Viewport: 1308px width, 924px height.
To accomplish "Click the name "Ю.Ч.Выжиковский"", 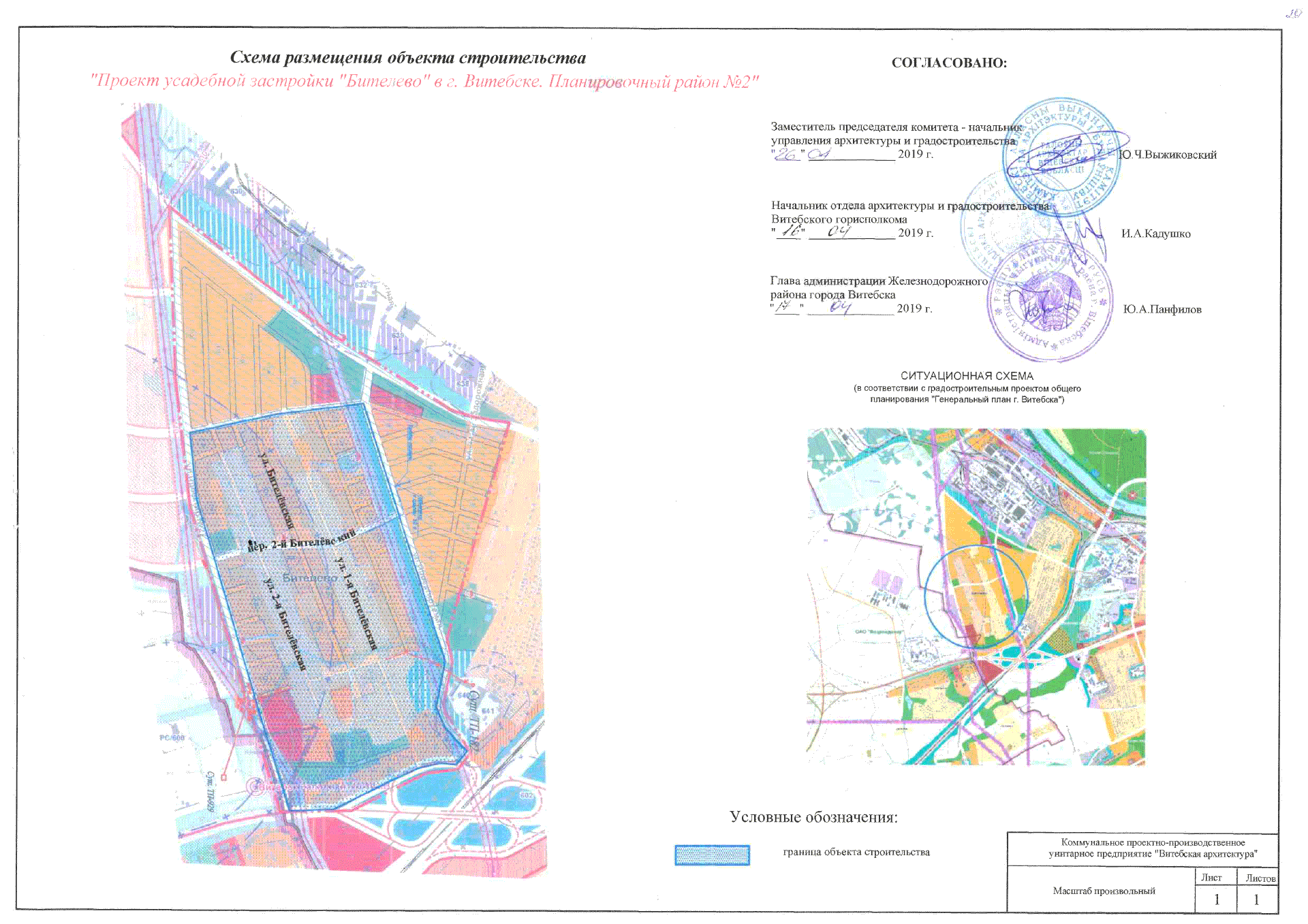I will point(1168,155).
